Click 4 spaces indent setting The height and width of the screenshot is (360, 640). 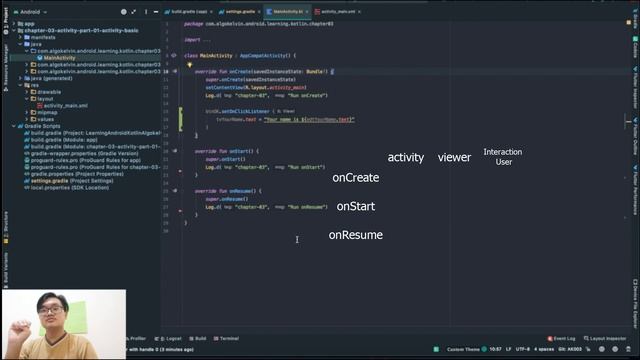pos(544,349)
